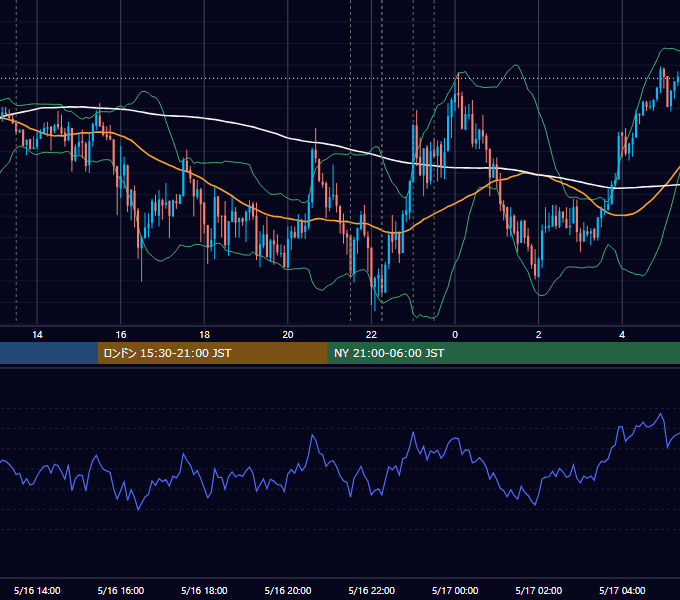Click the 16 hour label on price chart axis
Screen dimensions: 680x600
(x=121, y=335)
